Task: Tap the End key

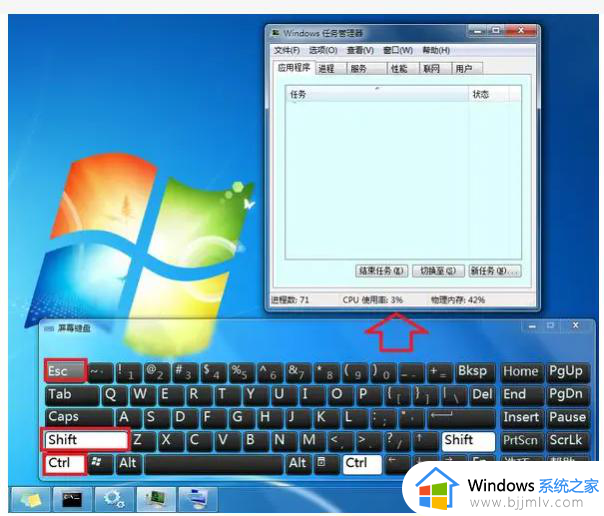Action: pos(522,395)
